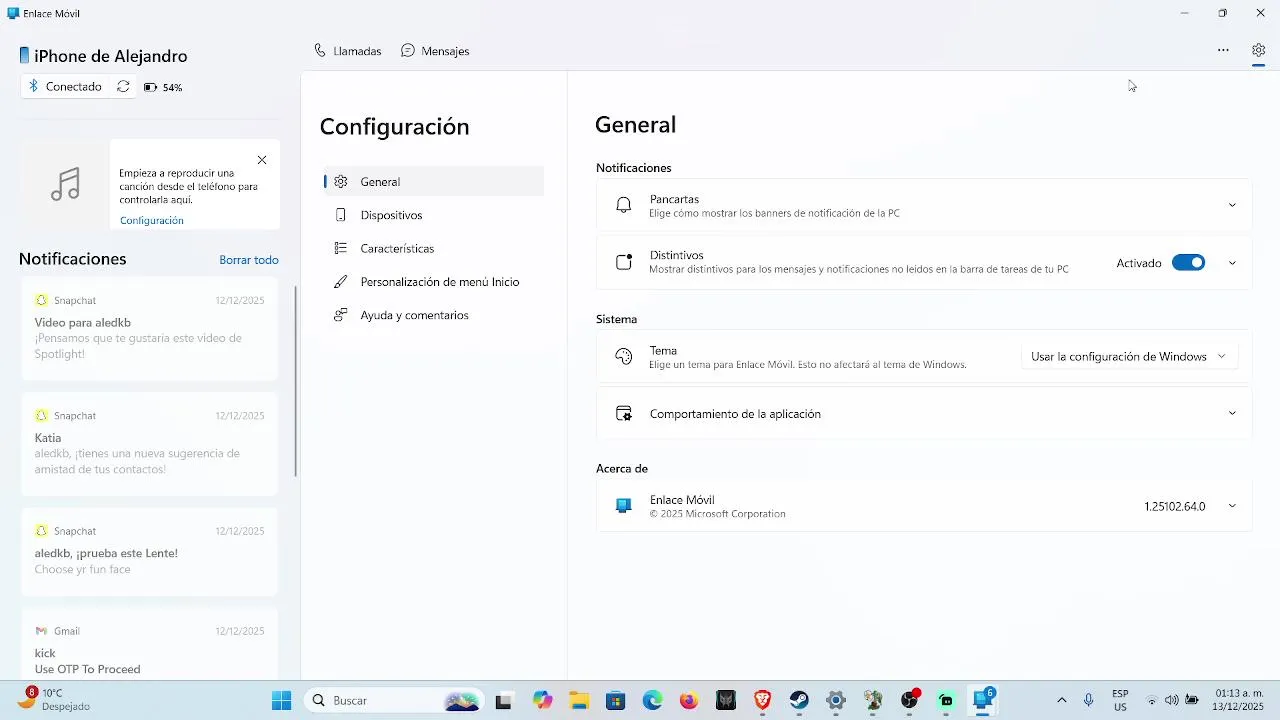This screenshot has height=720, width=1280.
Task: Open Brave browser from the taskbar
Action: pyautogui.click(x=763, y=701)
